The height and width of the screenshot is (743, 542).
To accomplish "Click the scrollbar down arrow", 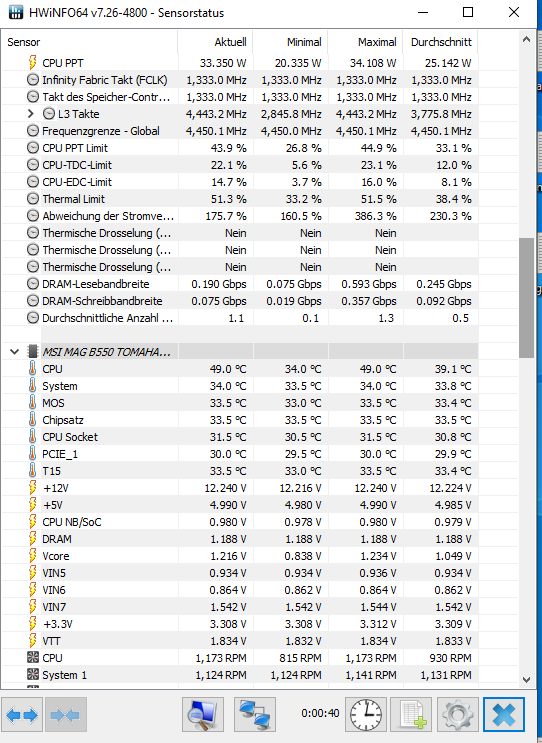I will coord(526,680).
